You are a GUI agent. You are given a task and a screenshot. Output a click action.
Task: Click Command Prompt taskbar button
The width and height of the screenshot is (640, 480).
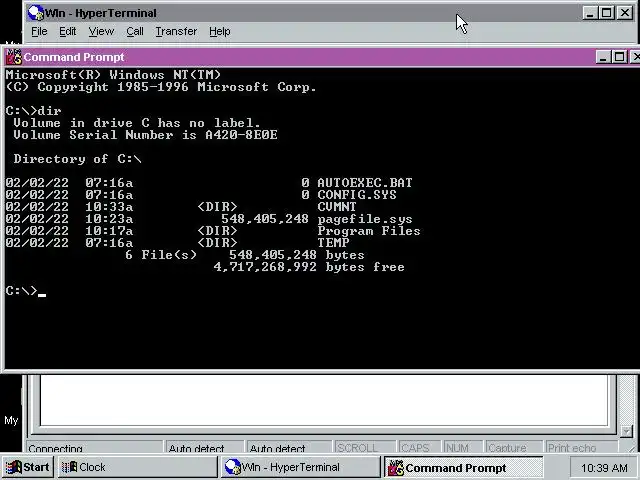463,467
